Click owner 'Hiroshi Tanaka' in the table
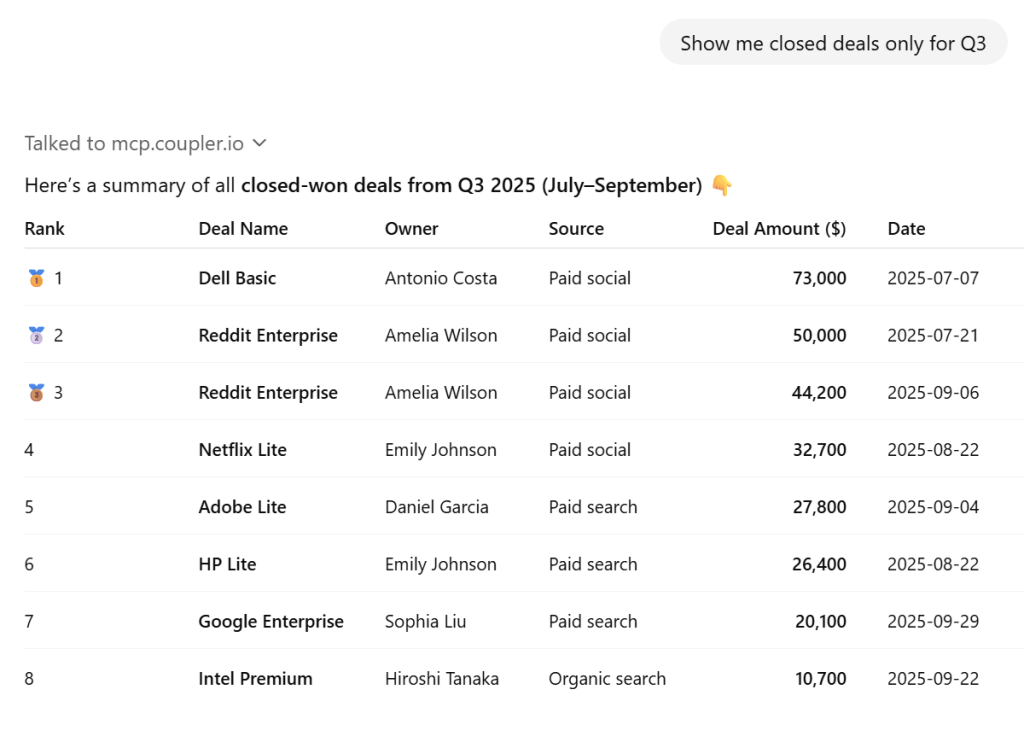 point(441,679)
